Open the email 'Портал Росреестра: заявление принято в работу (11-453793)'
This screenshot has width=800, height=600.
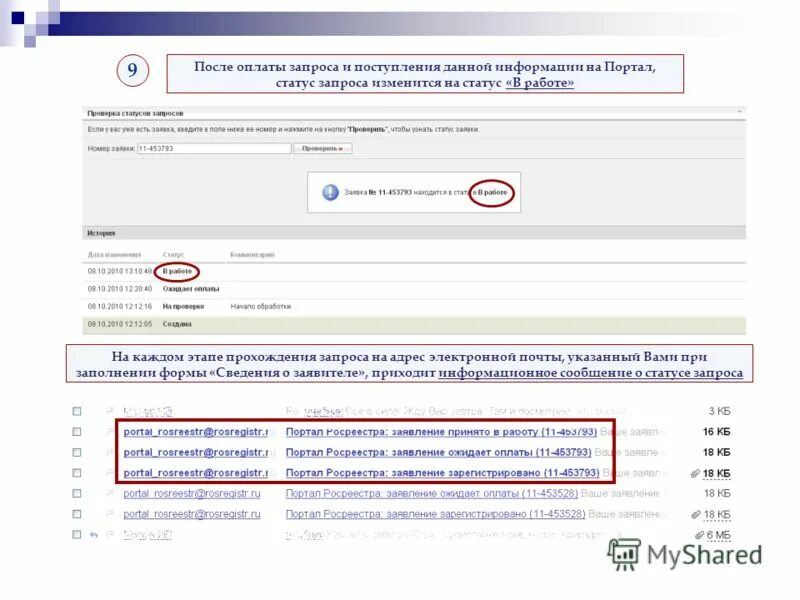(441, 432)
